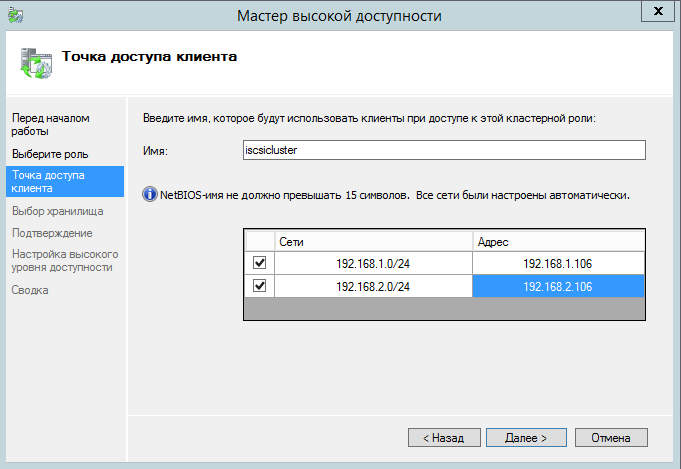Click the cluster role icon in the header
The image size is (681, 469).
click(34, 62)
